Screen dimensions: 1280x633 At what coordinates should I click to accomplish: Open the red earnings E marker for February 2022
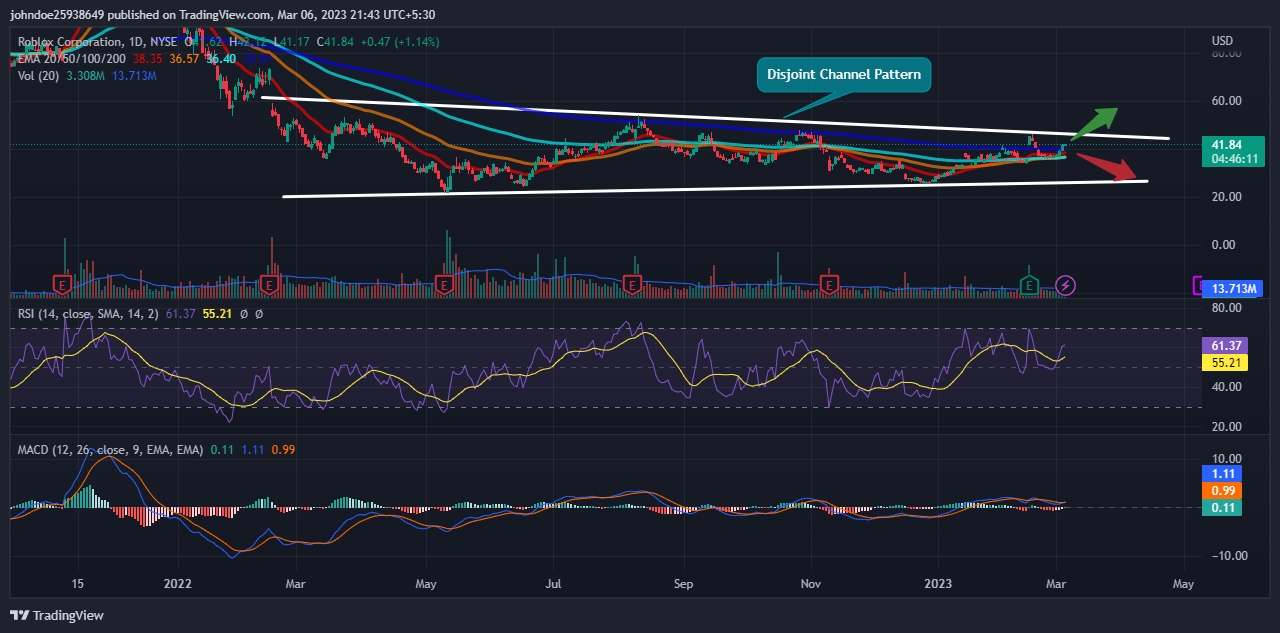point(268,285)
